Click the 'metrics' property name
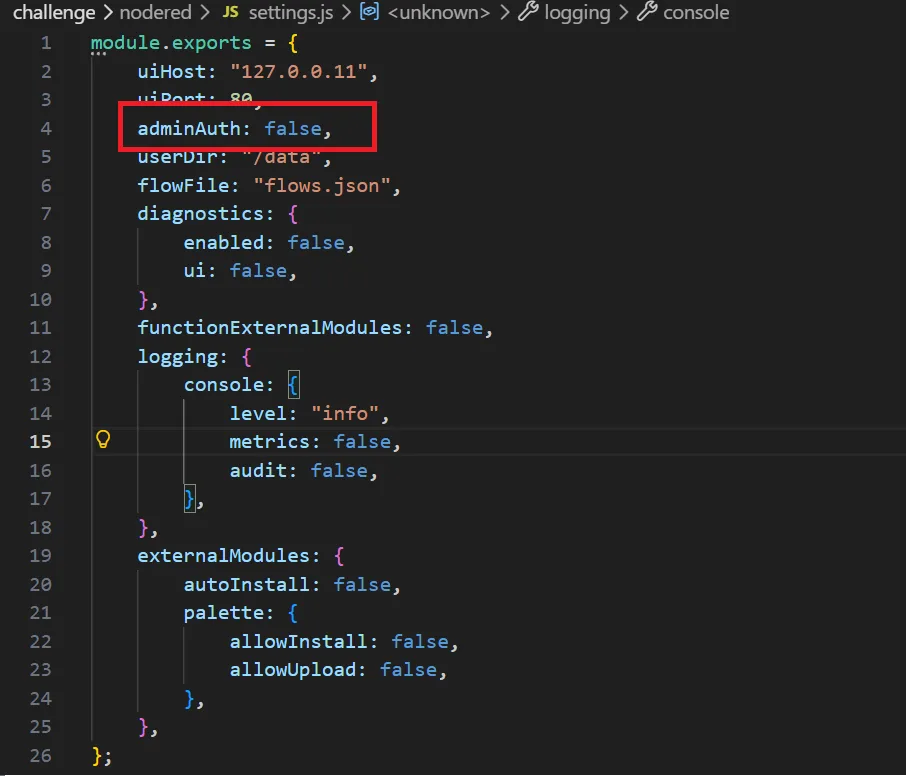Viewport: 906px width, 776px height. point(270,441)
